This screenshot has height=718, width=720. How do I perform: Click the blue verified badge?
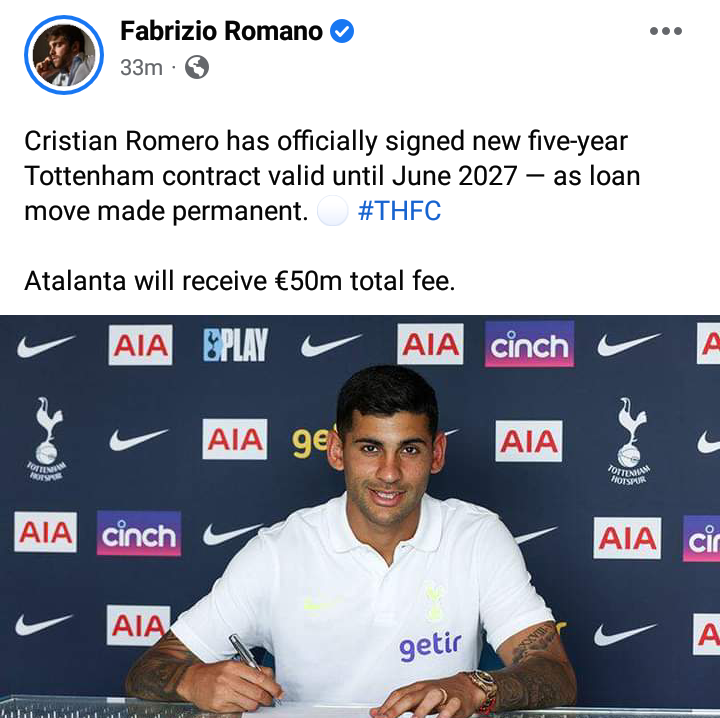point(342,31)
